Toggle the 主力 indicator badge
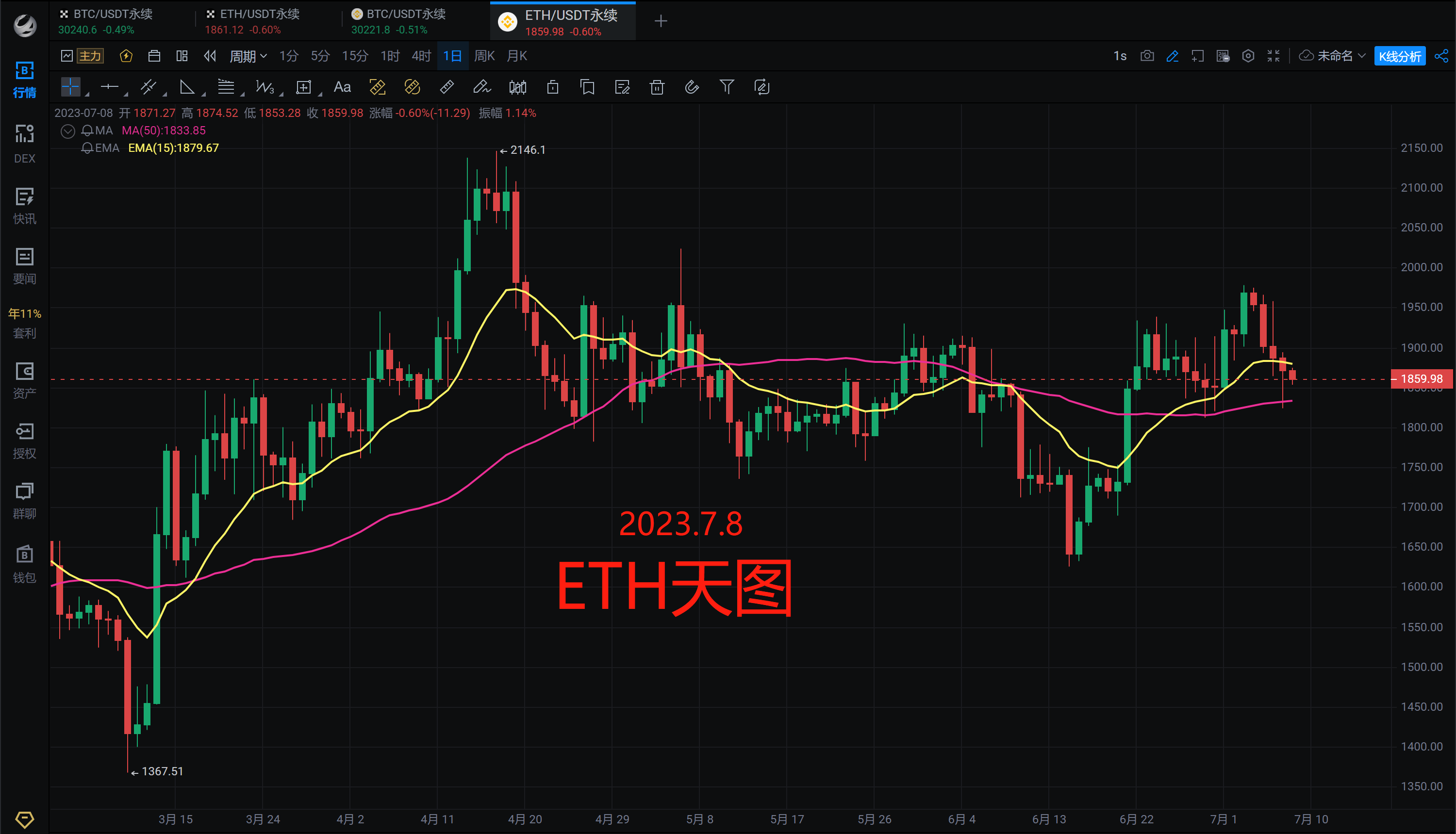This screenshot has width=1456, height=834. pyautogui.click(x=90, y=56)
